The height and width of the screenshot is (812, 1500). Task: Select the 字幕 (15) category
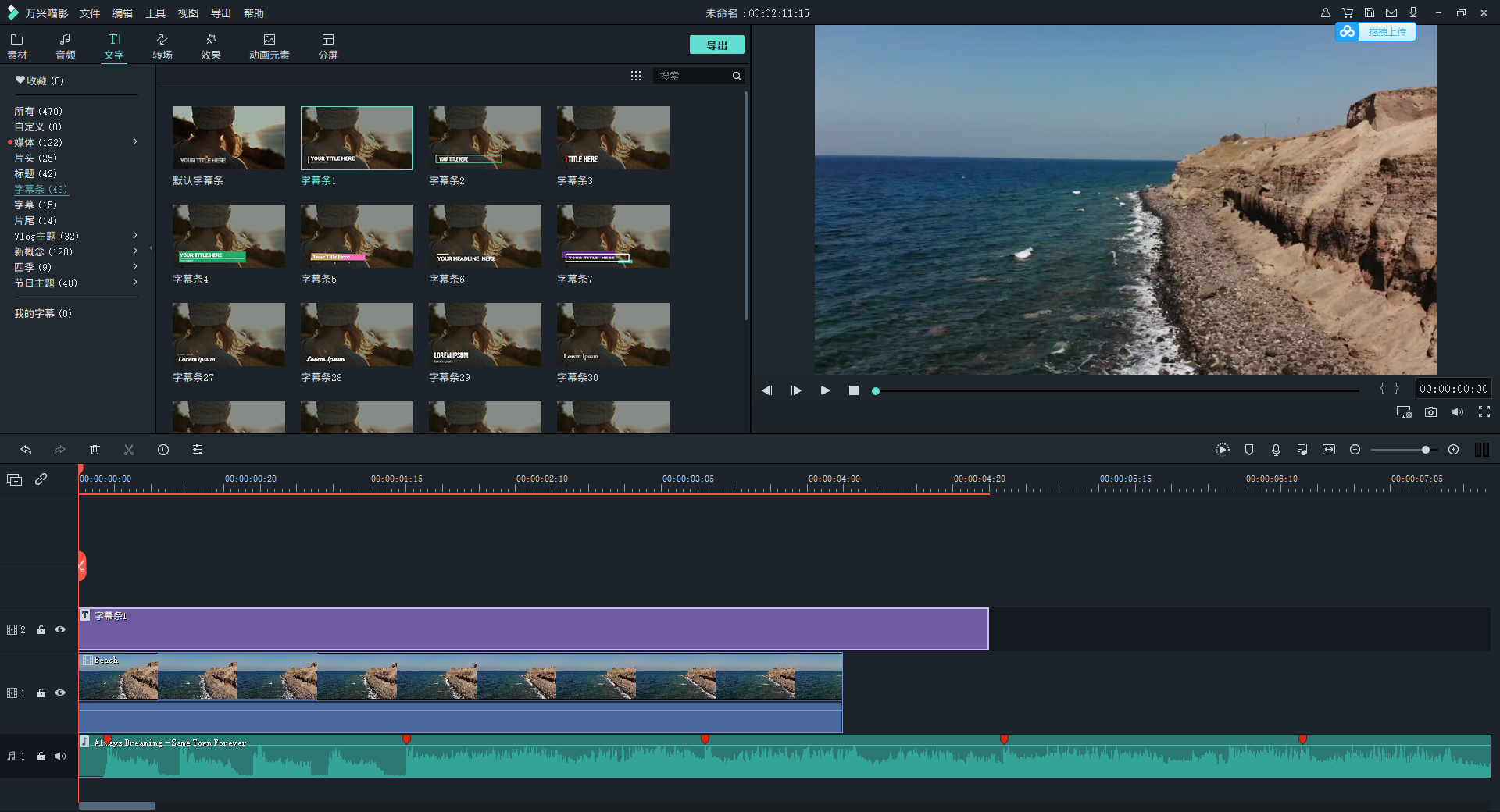(35, 205)
